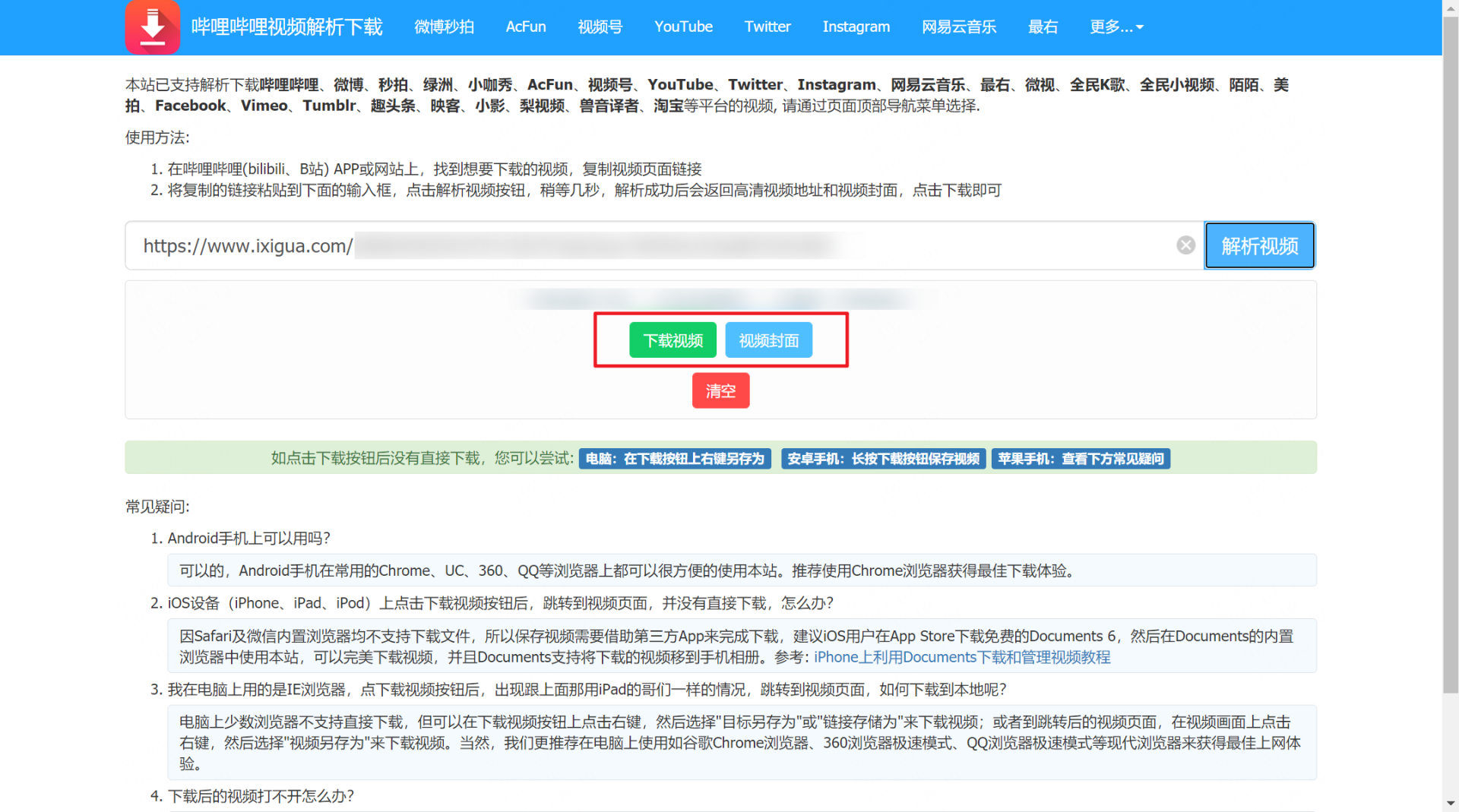Click the 电脑: 在下载按钮上右键另存为 badge
The width and height of the screenshot is (1459, 812).
tap(675, 459)
